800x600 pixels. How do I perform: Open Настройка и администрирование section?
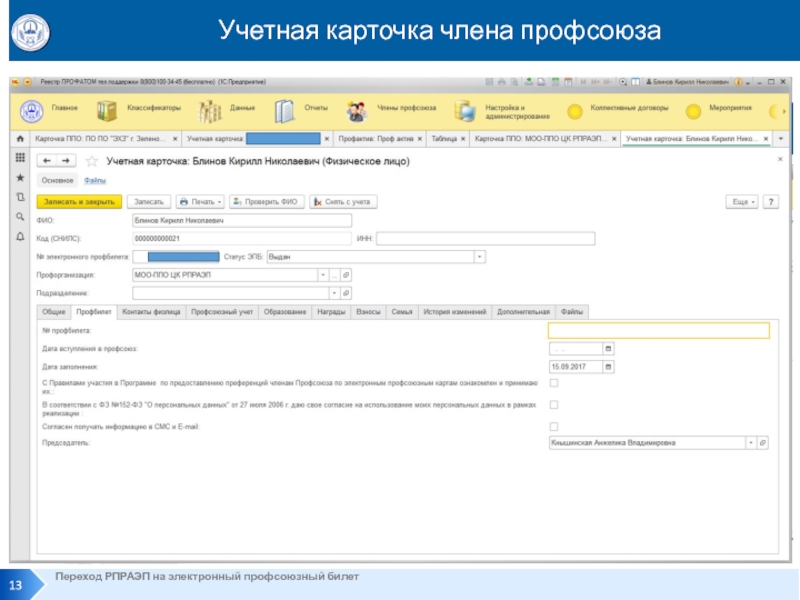click(462, 110)
